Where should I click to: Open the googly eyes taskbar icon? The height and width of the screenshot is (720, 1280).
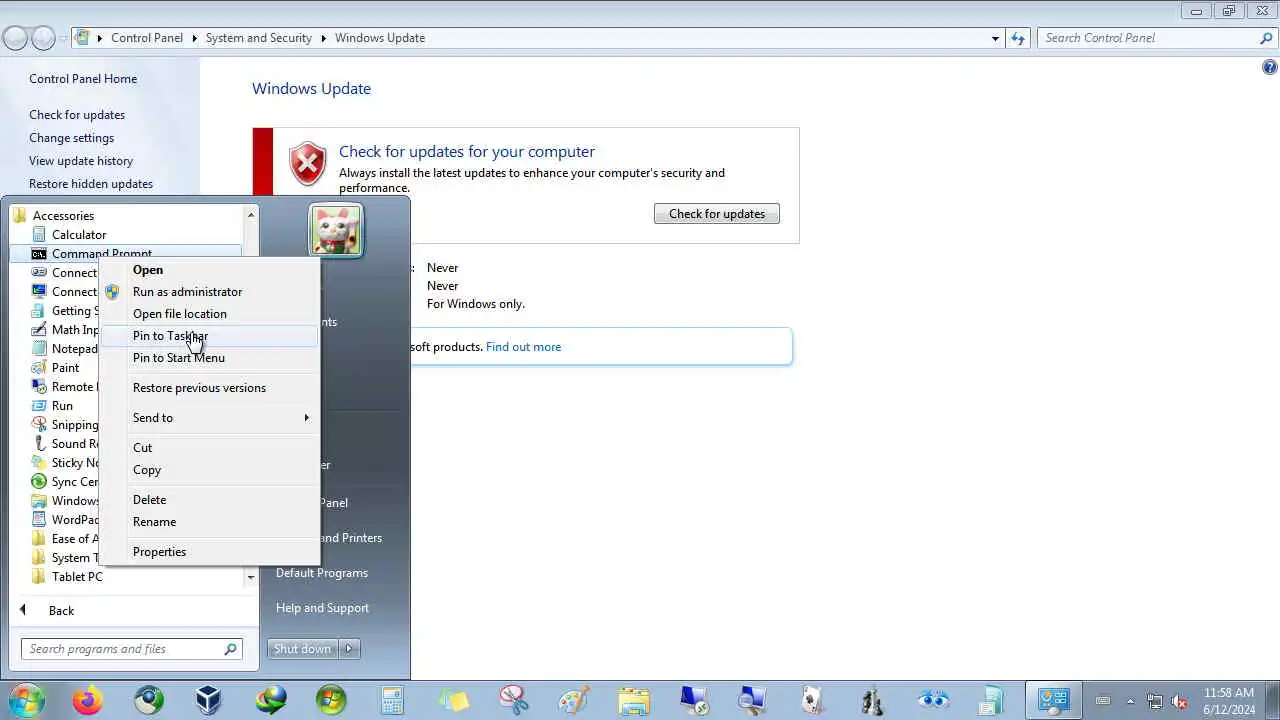tap(933, 701)
